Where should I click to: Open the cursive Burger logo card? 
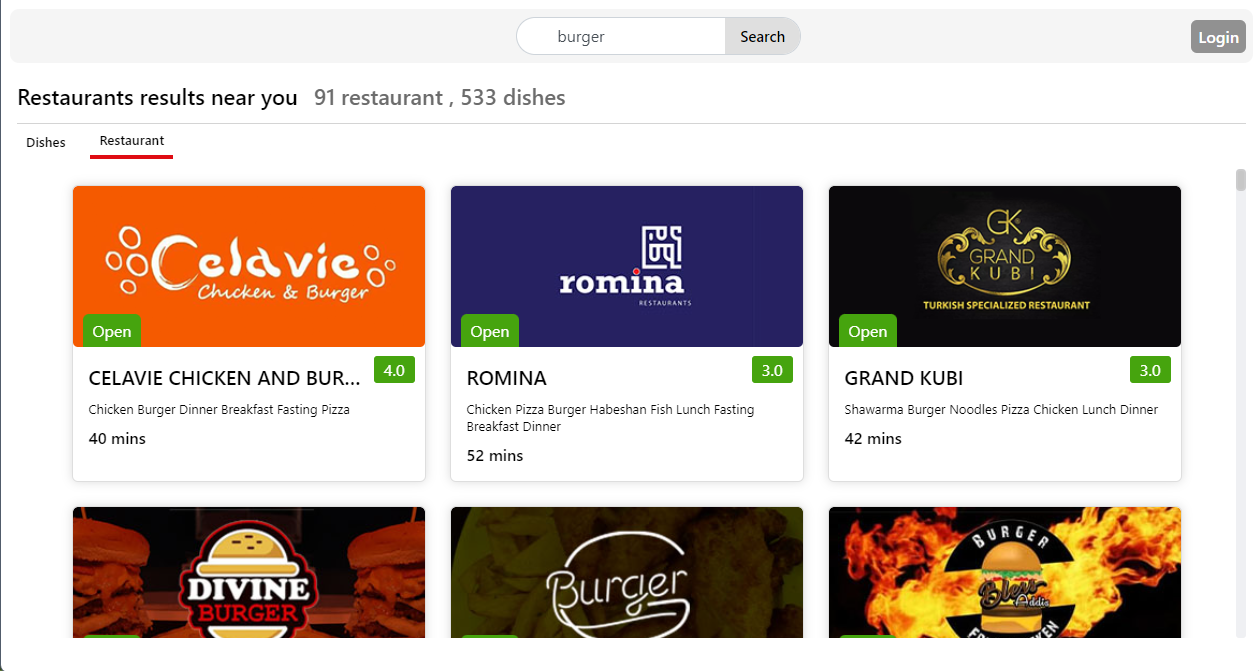(627, 572)
